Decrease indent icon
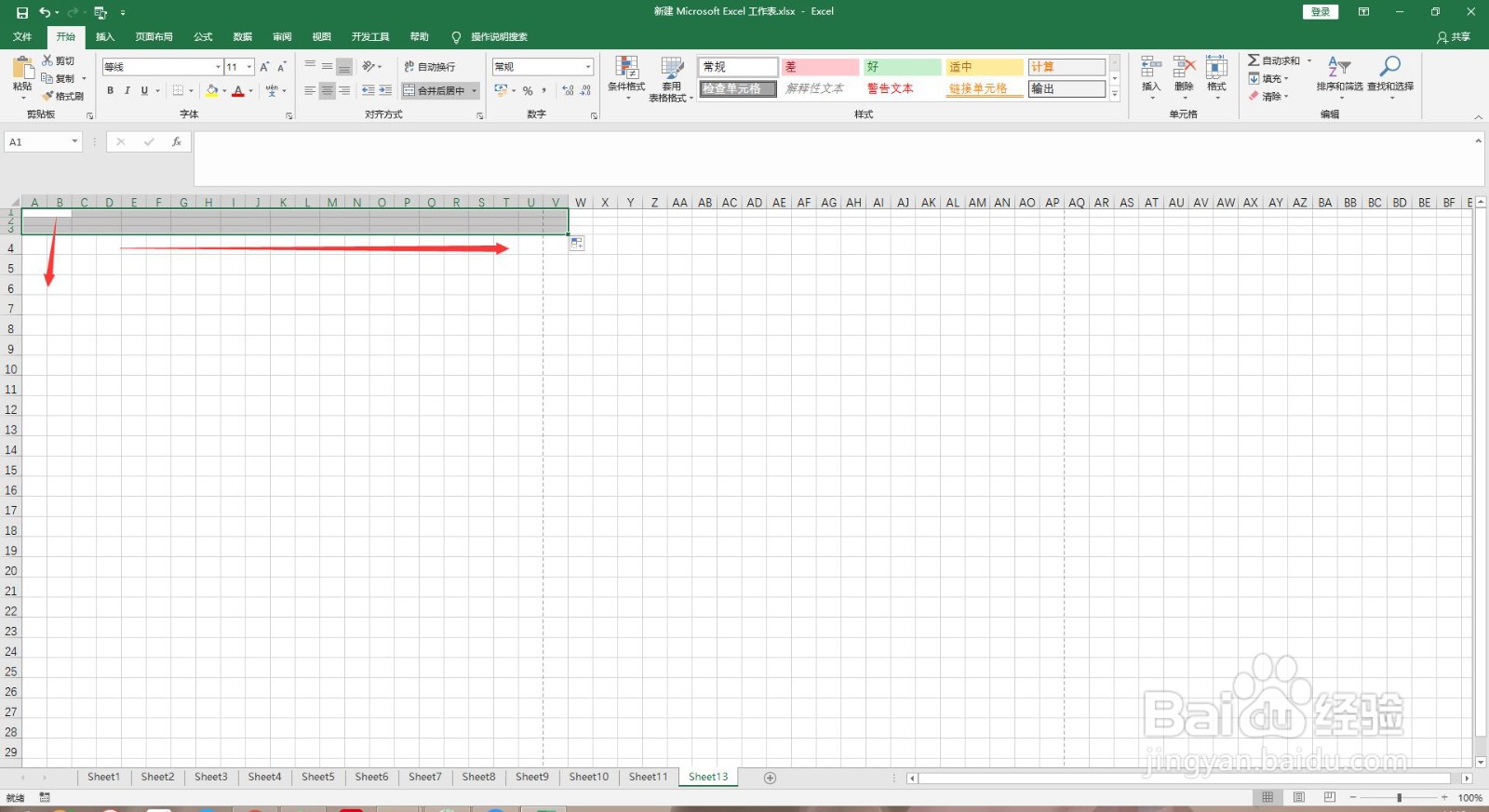The image size is (1489, 812). [x=368, y=90]
